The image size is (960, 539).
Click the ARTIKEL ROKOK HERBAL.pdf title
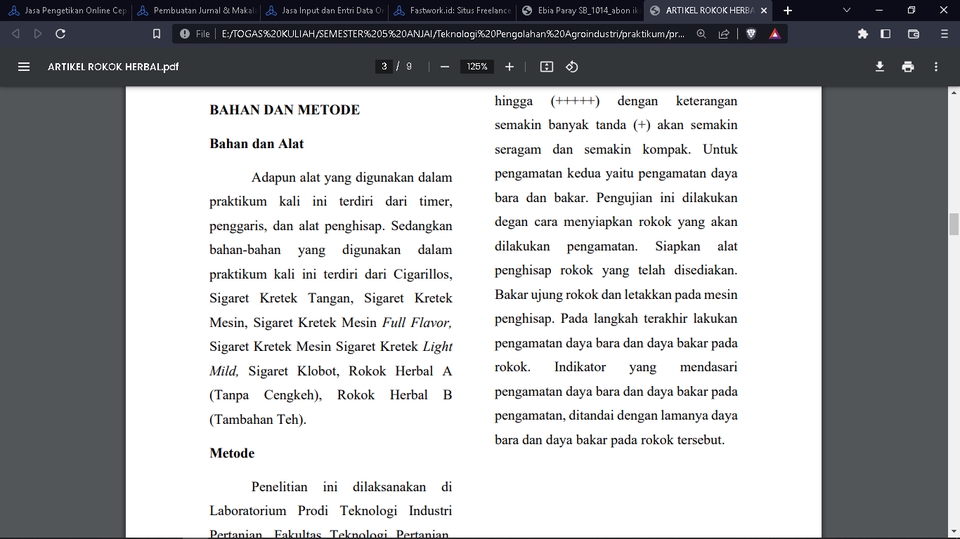pos(113,67)
